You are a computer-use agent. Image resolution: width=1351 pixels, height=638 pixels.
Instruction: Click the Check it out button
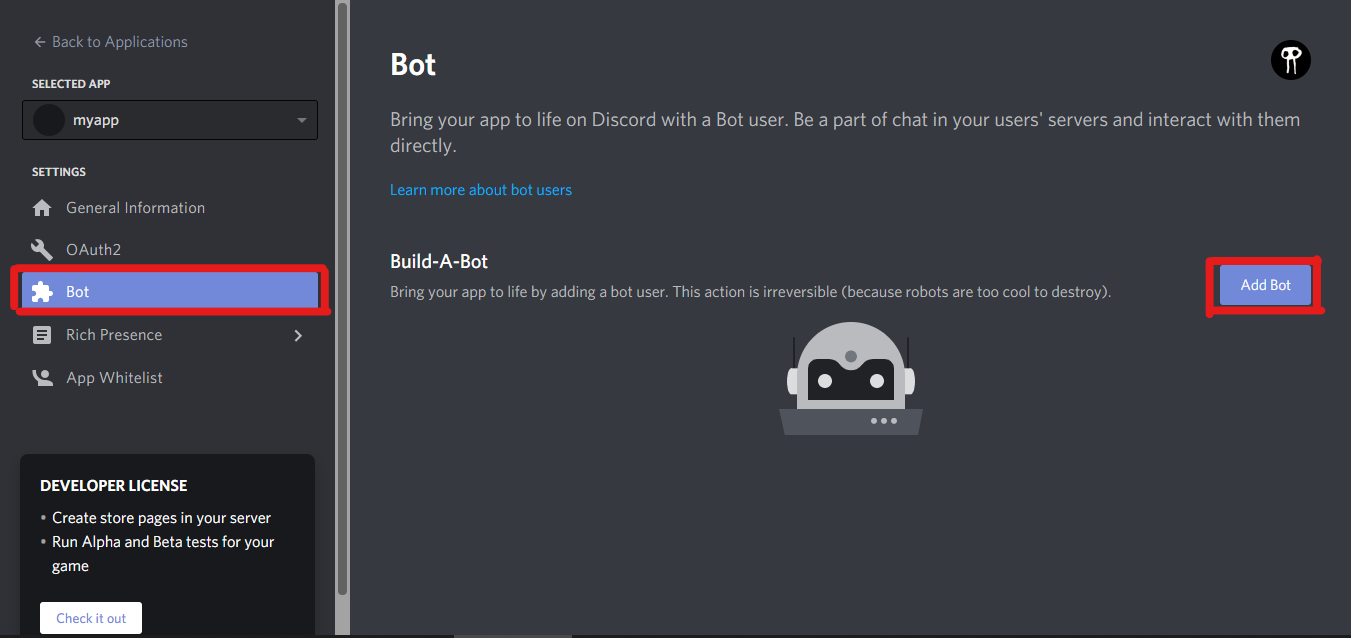91,618
